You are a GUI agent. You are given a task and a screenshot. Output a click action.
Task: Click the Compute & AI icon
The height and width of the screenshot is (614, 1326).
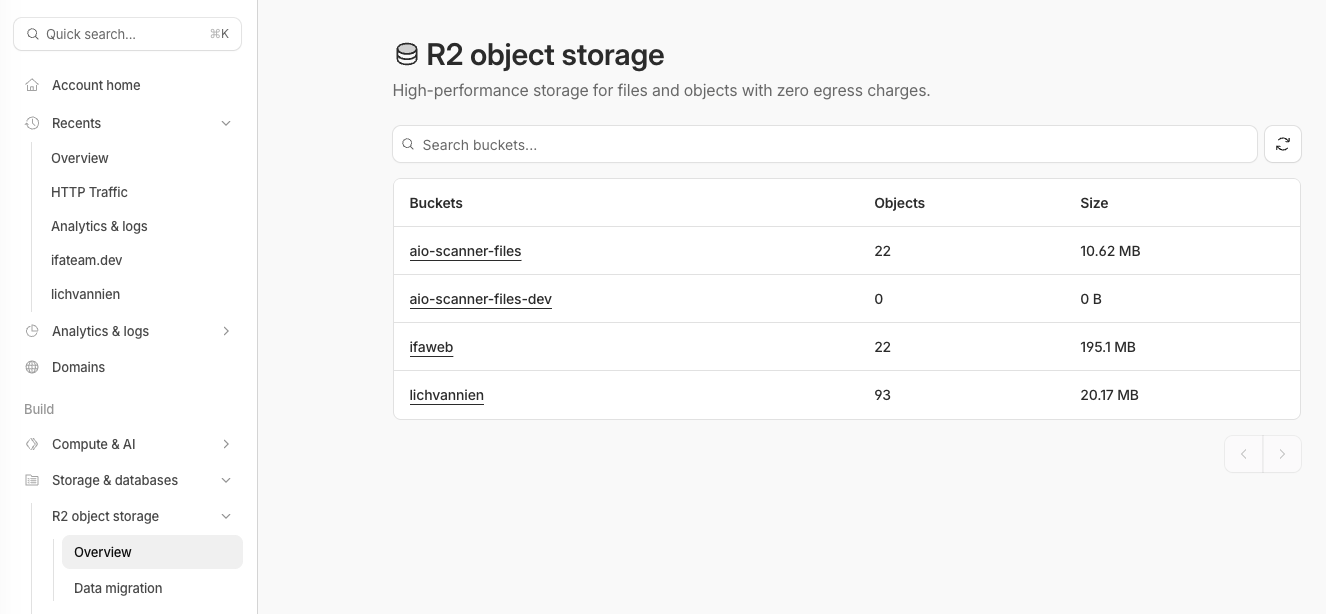[x=31, y=444]
